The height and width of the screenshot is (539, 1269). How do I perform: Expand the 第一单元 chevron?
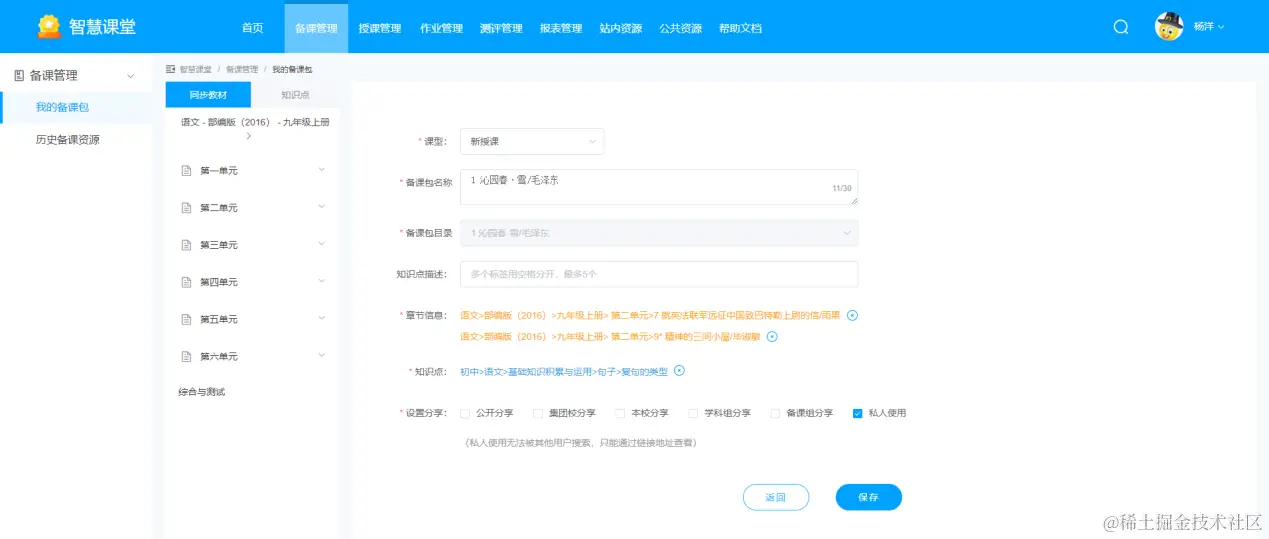coord(321,170)
